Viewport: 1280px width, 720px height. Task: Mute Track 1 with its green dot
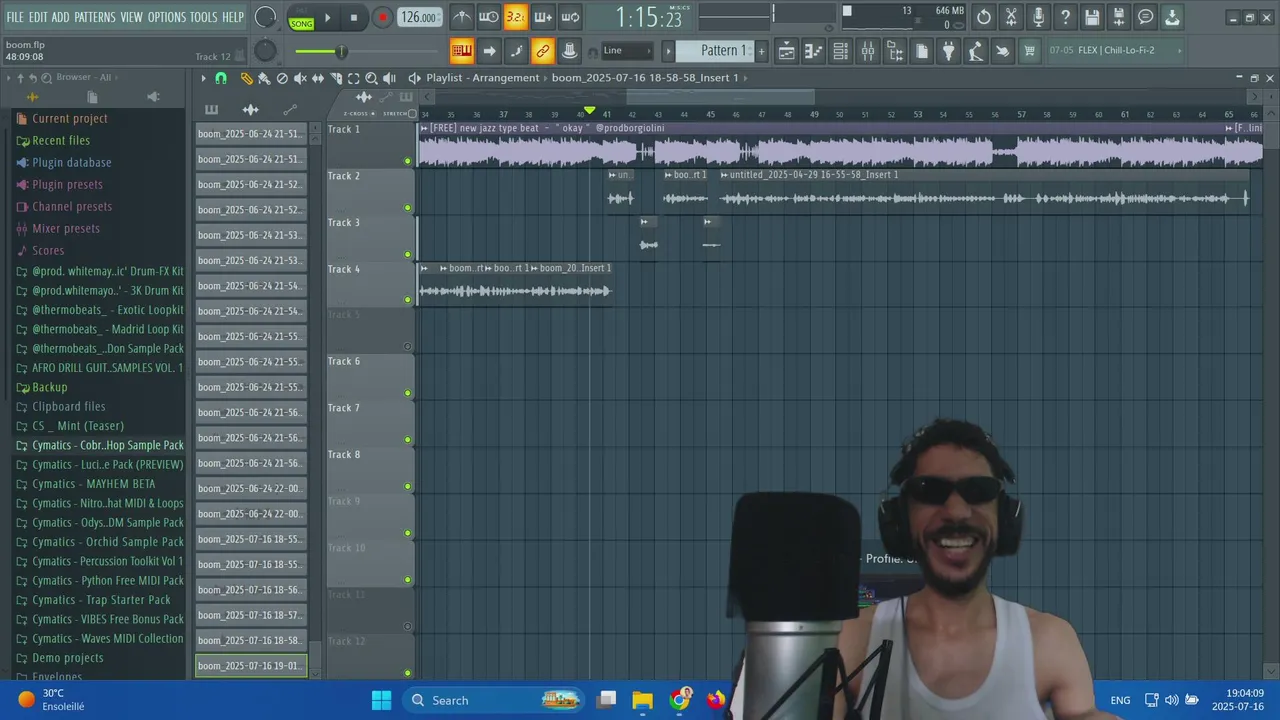pyautogui.click(x=407, y=161)
